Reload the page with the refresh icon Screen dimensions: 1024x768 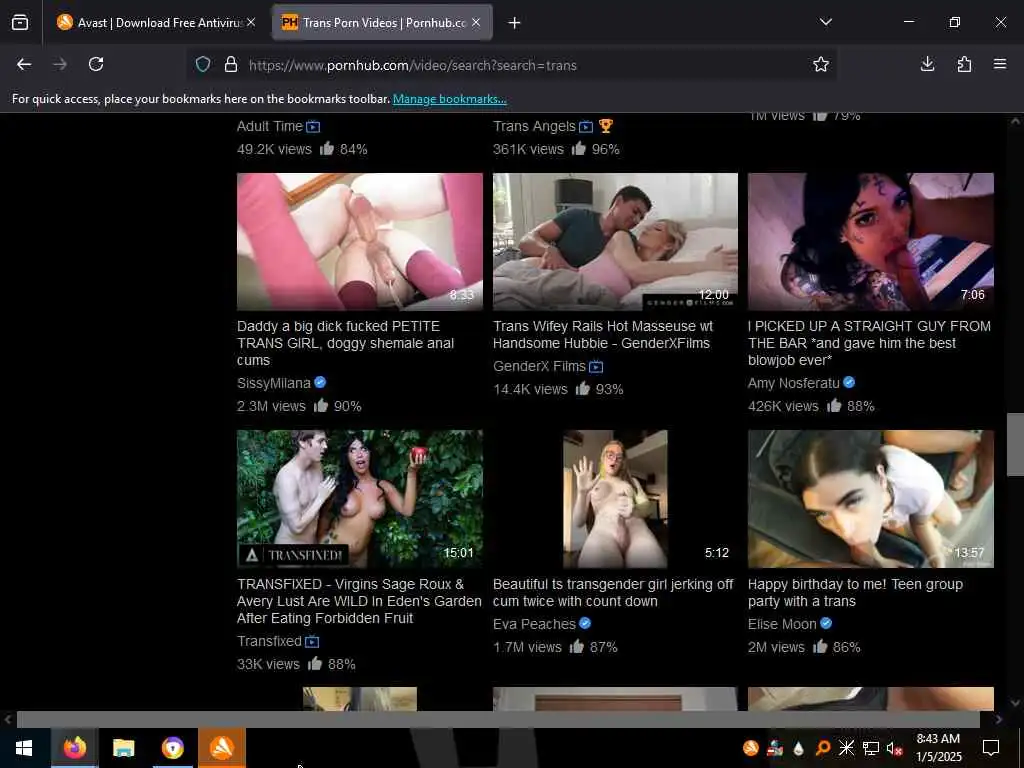(96, 64)
